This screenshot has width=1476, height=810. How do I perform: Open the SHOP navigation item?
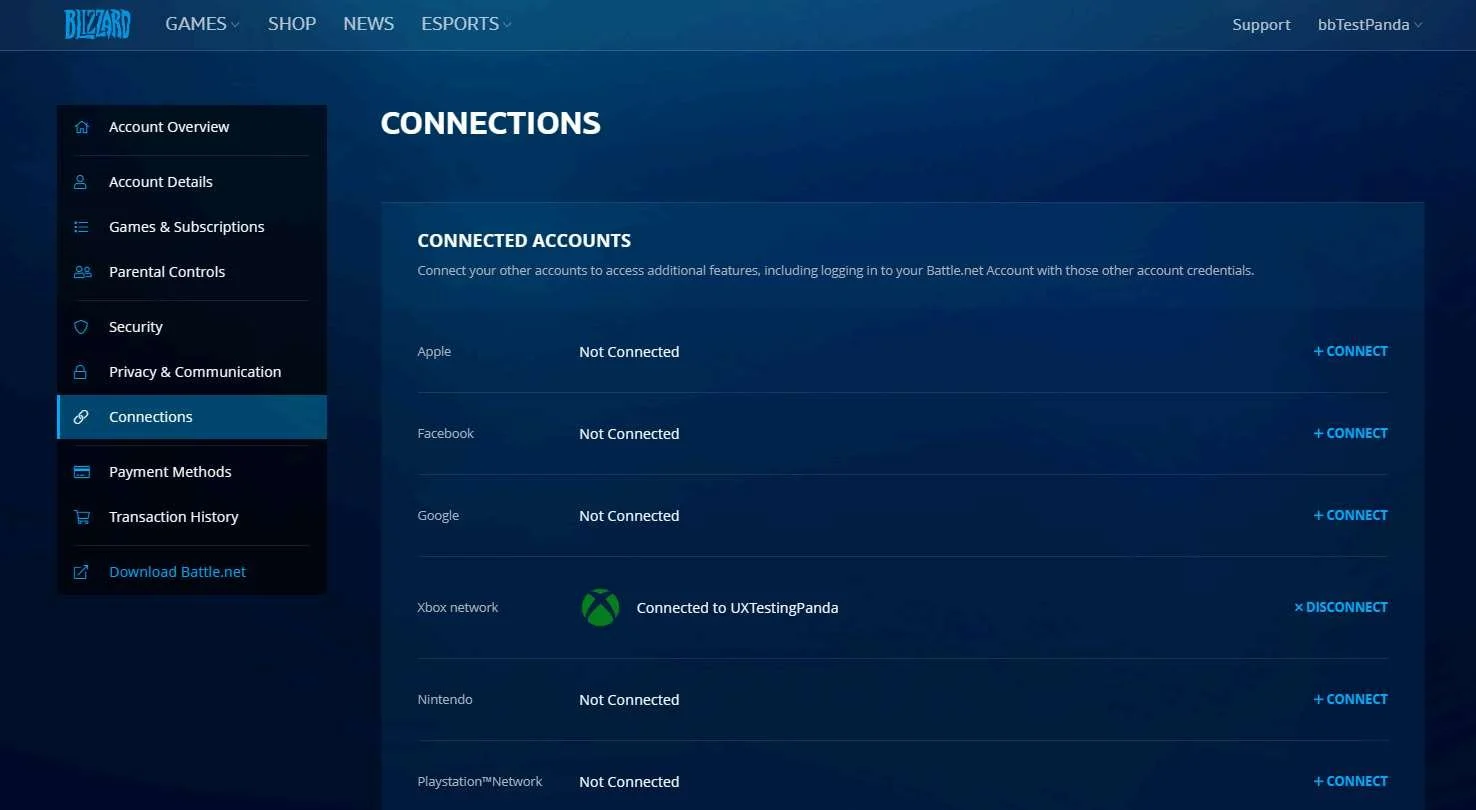coord(292,24)
